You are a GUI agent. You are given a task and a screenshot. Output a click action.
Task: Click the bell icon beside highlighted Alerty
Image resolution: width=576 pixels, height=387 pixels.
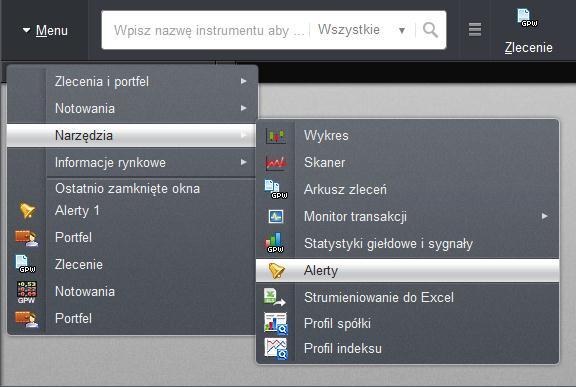coord(276,271)
